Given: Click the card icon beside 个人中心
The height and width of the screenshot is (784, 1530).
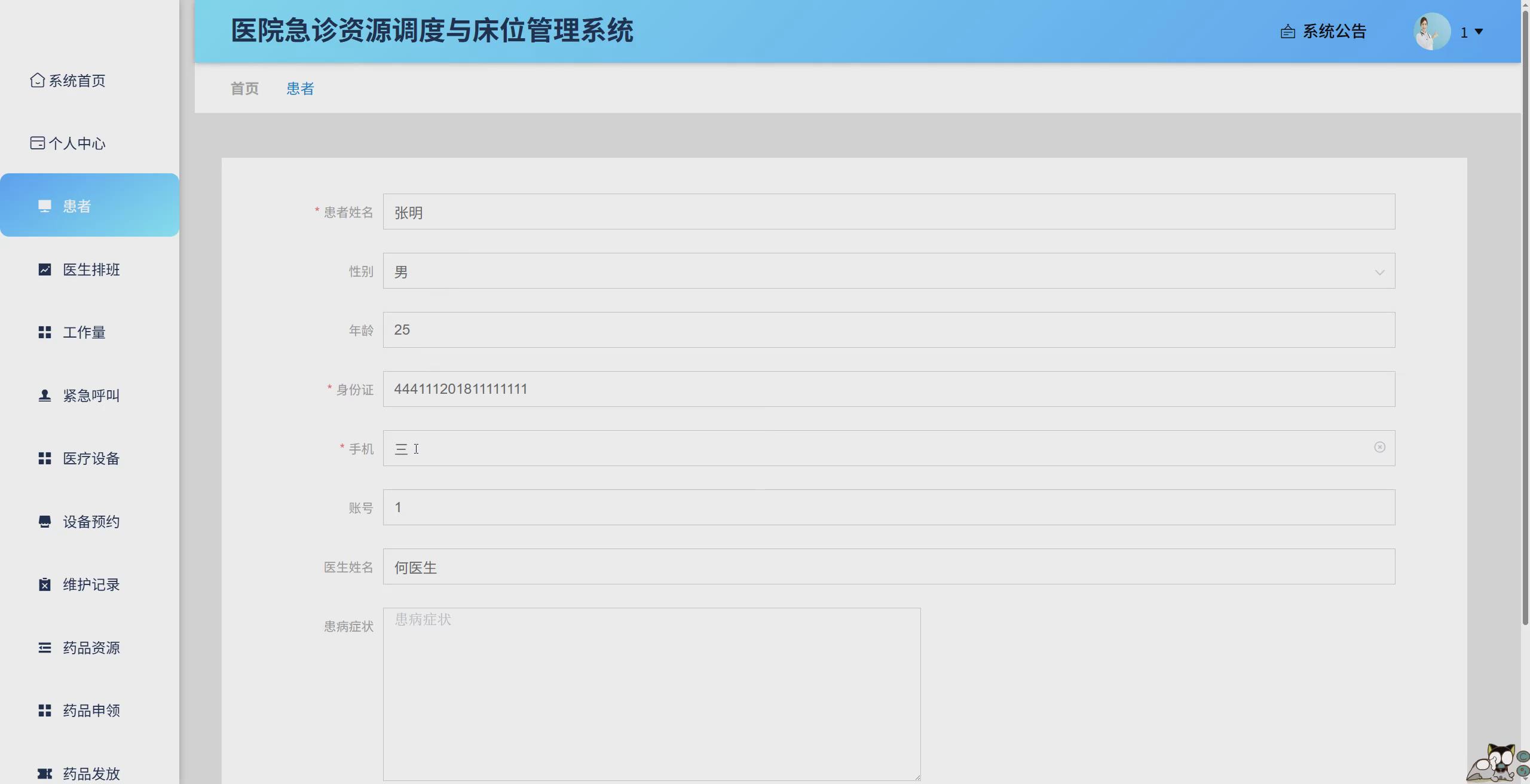Looking at the screenshot, I should (38, 143).
